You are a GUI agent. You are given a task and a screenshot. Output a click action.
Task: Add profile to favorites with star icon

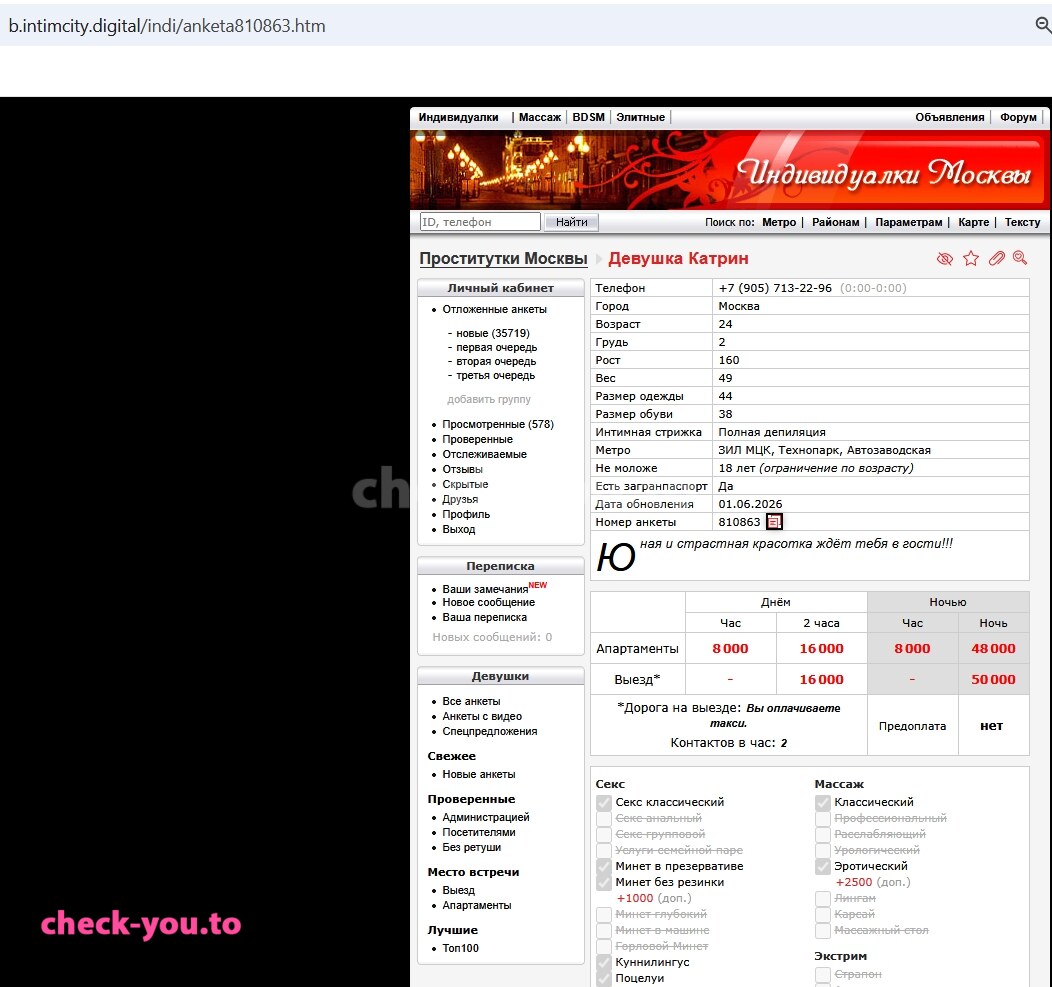click(971, 258)
